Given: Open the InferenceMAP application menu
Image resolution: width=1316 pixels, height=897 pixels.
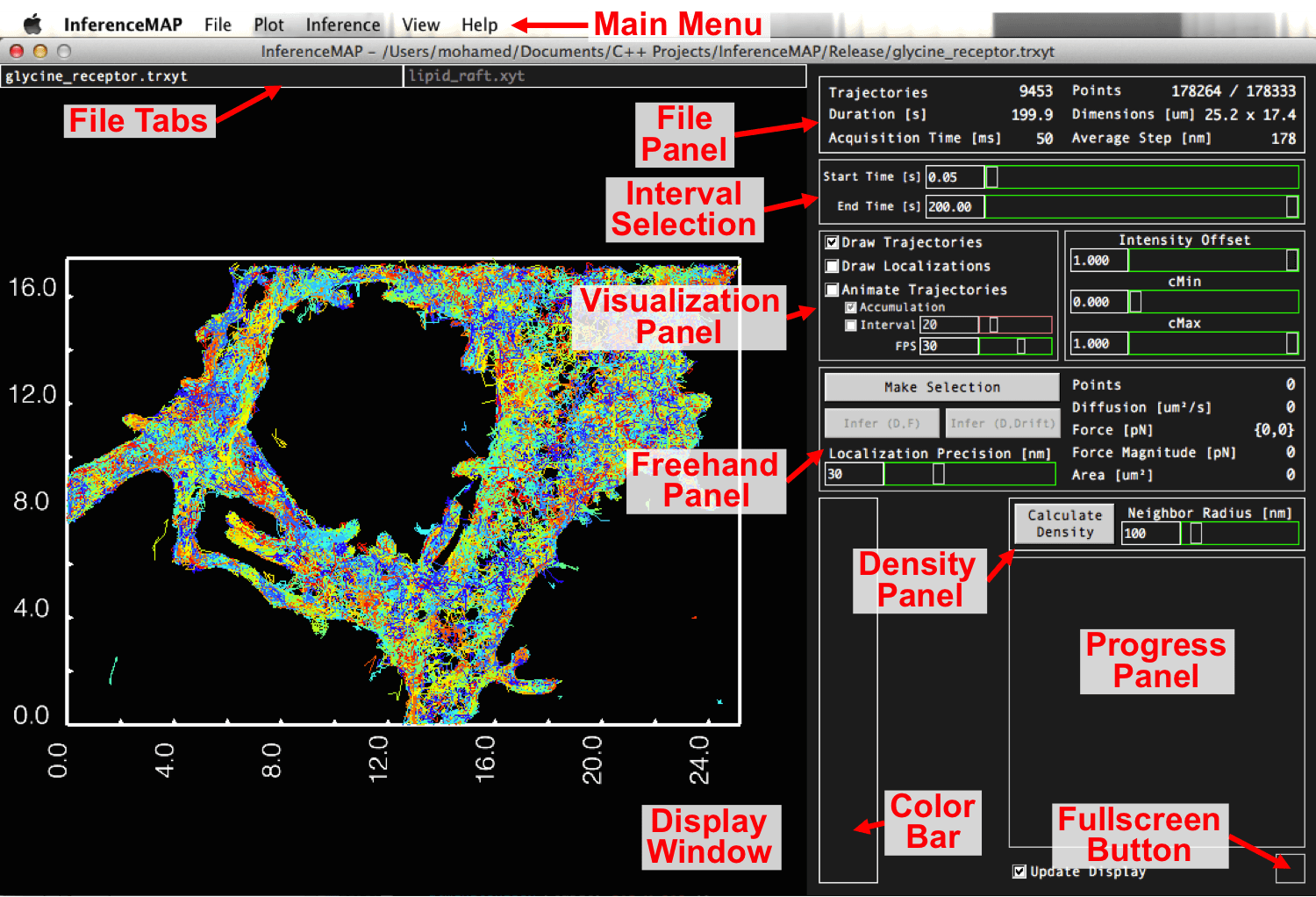Looking at the screenshot, I should pyautogui.click(x=123, y=25).
